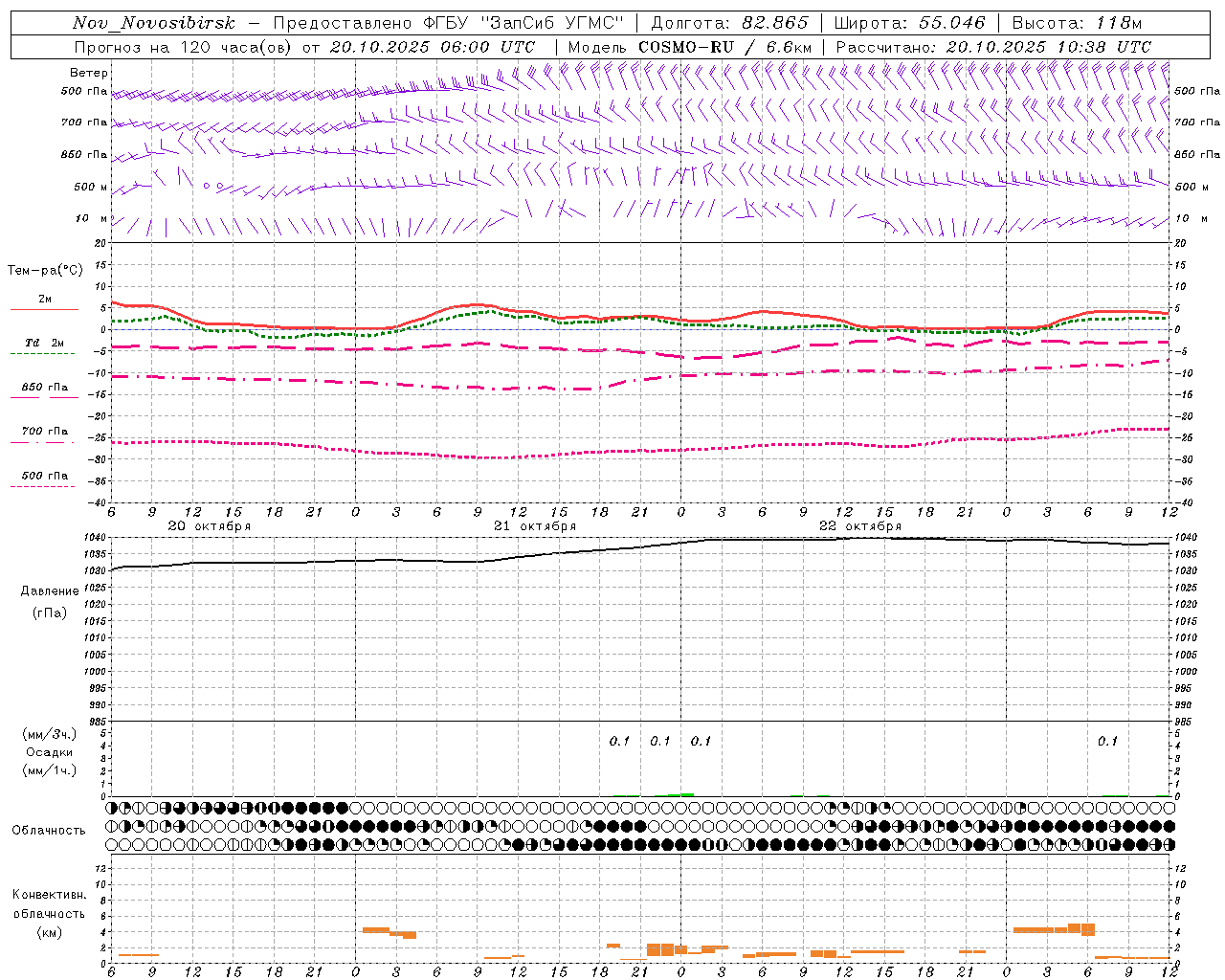The width and height of the screenshot is (1225, 980).
Task: Click the Облачность cloudiness label
Action: [x=49, y=831]
